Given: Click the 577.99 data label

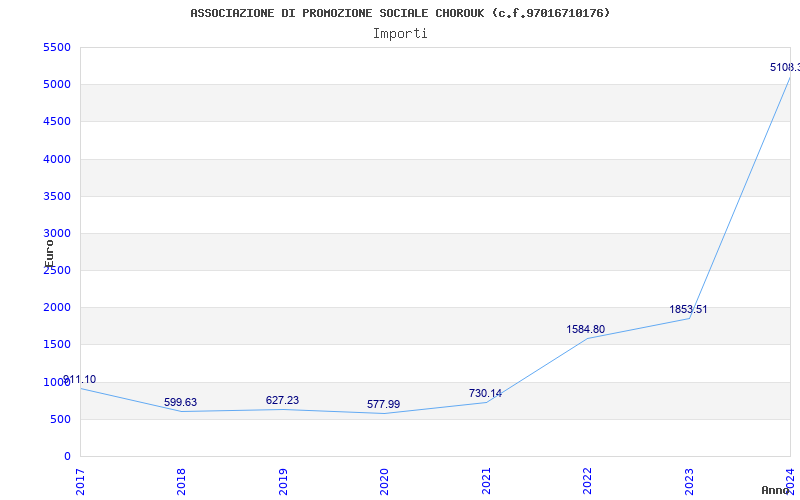Looking at the screenshot, I should 383,405.
